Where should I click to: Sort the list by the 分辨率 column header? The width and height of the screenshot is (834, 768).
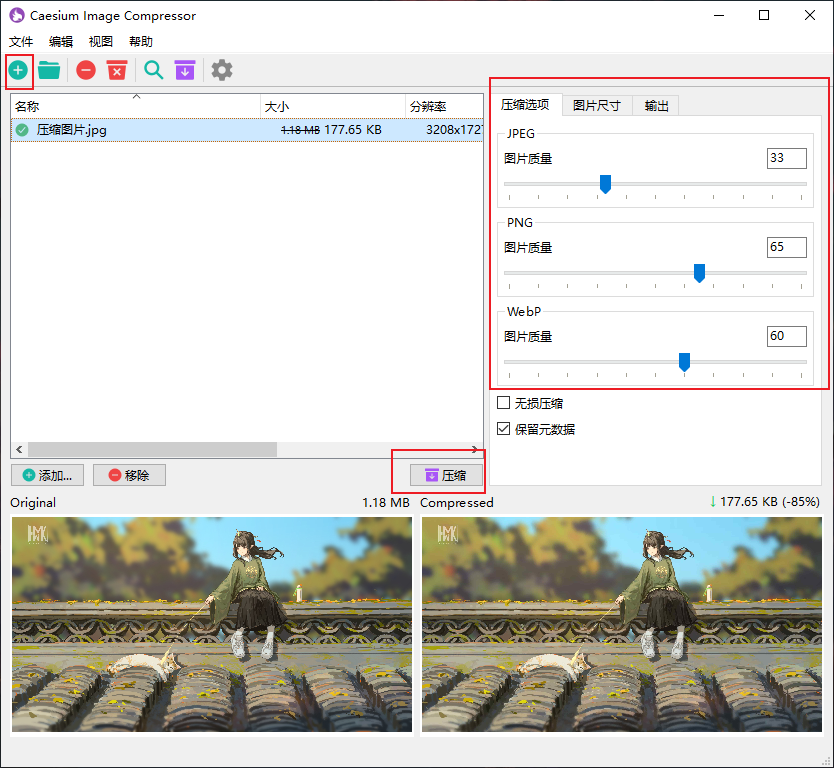(x=444, y=106)
